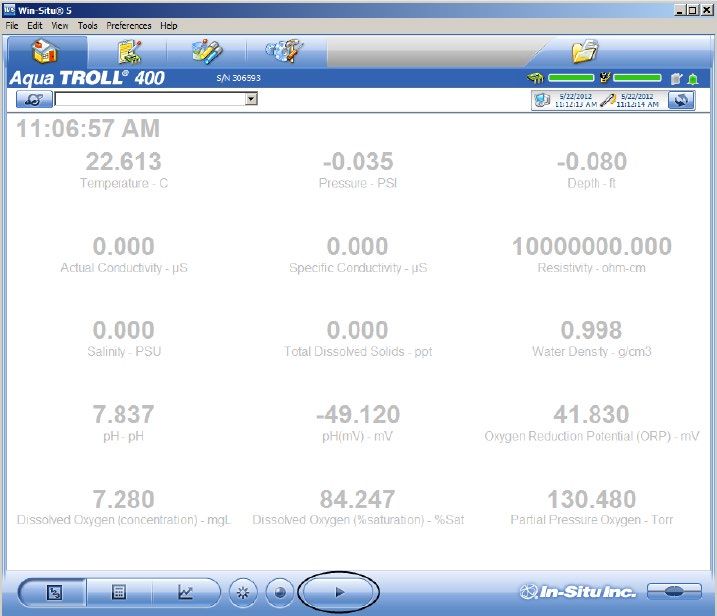
Task: Click the pH(mV) reading -49.120
Action: (x=358, y=414)
